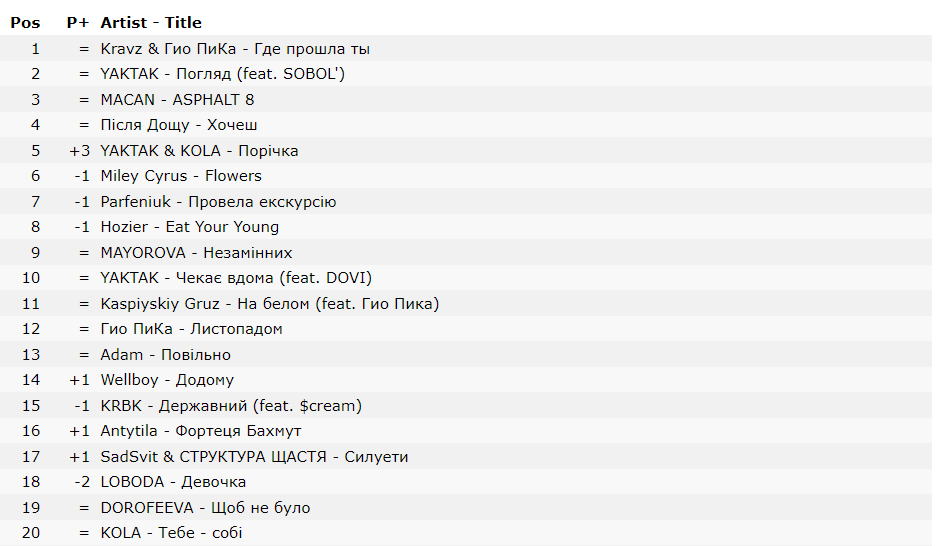Click MACAN - ASPHALT 8 title

point(177,100)
